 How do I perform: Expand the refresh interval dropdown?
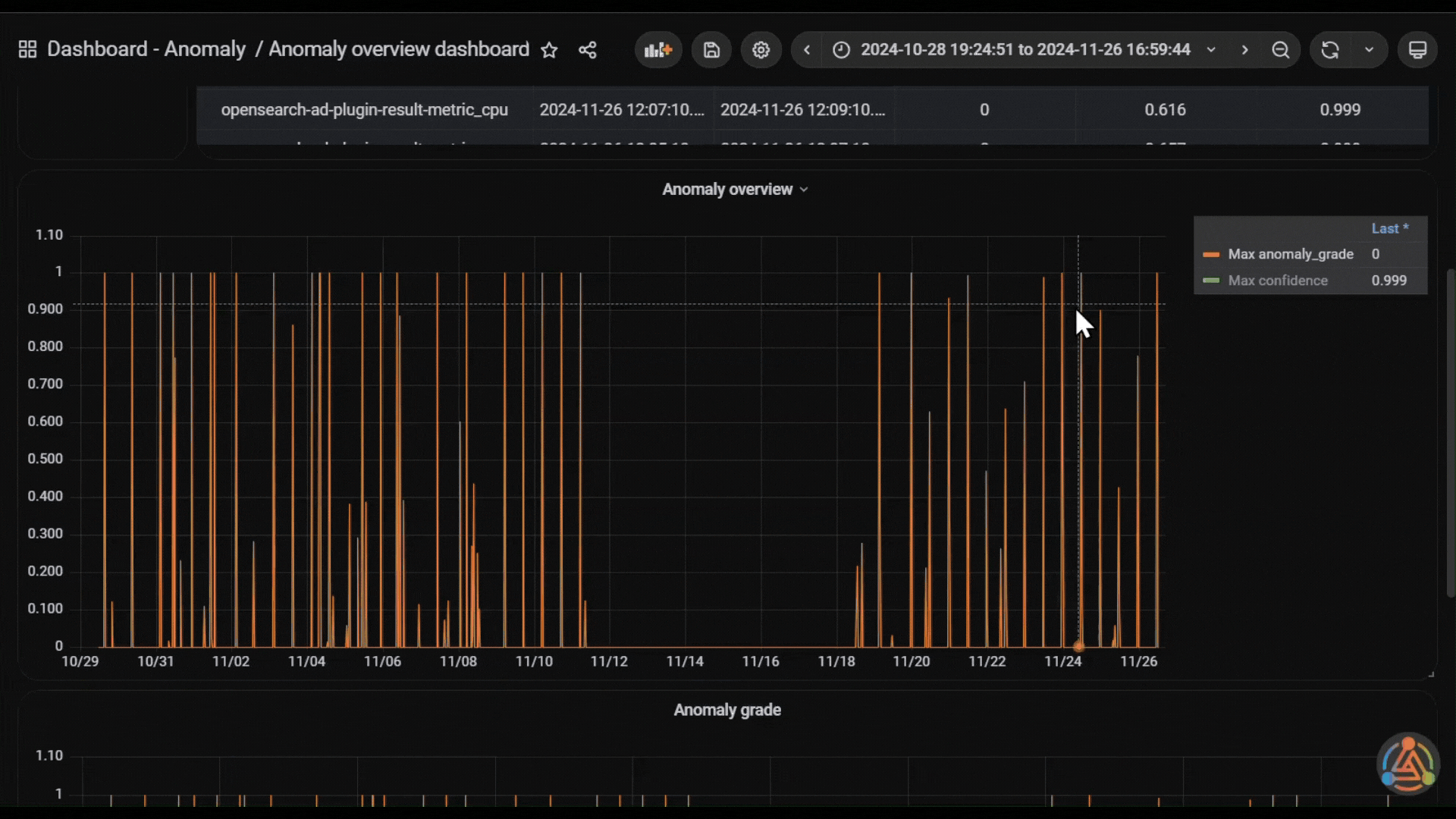tap(1369, 50)
